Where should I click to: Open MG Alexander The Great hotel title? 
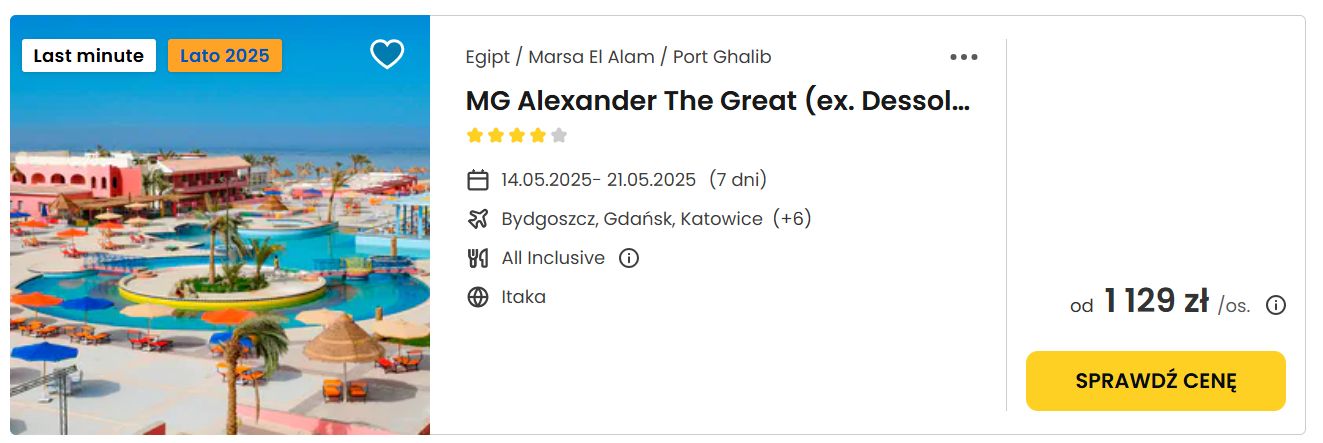click(x=718, y=101)
